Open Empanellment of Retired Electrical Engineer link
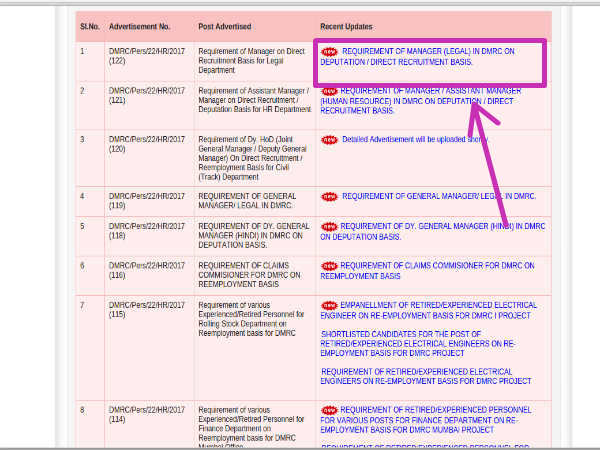 (429, 310)
